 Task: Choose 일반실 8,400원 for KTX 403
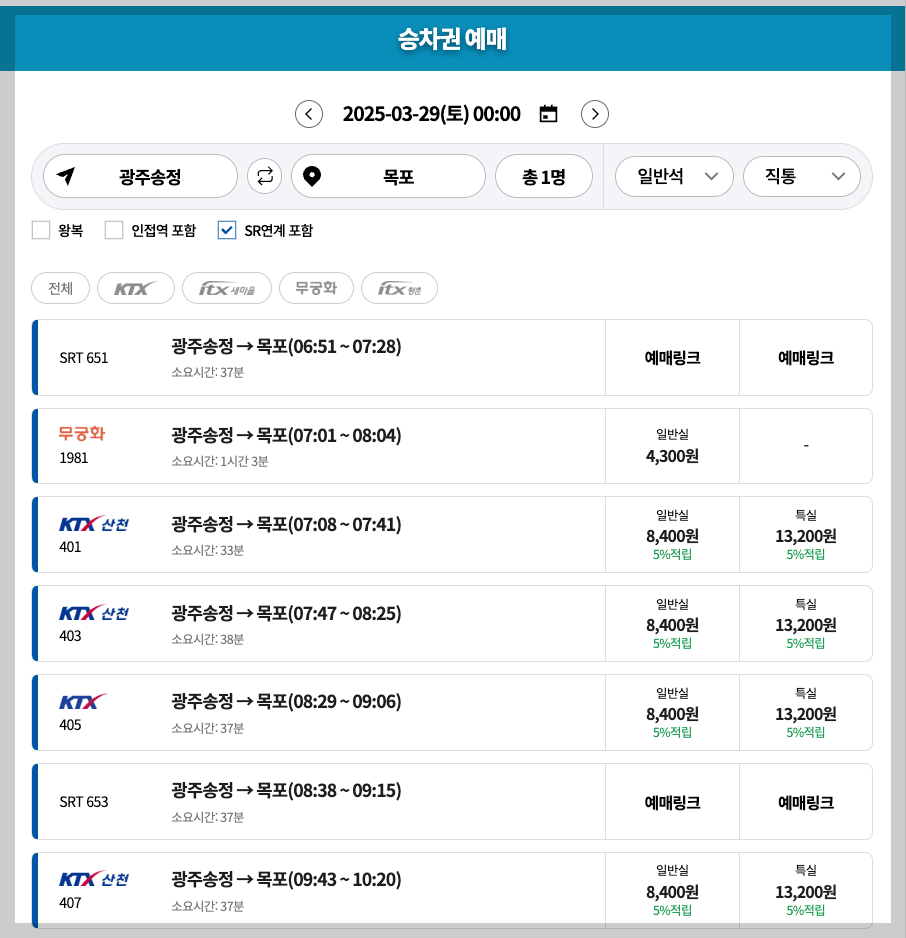(x=672, y=624)
